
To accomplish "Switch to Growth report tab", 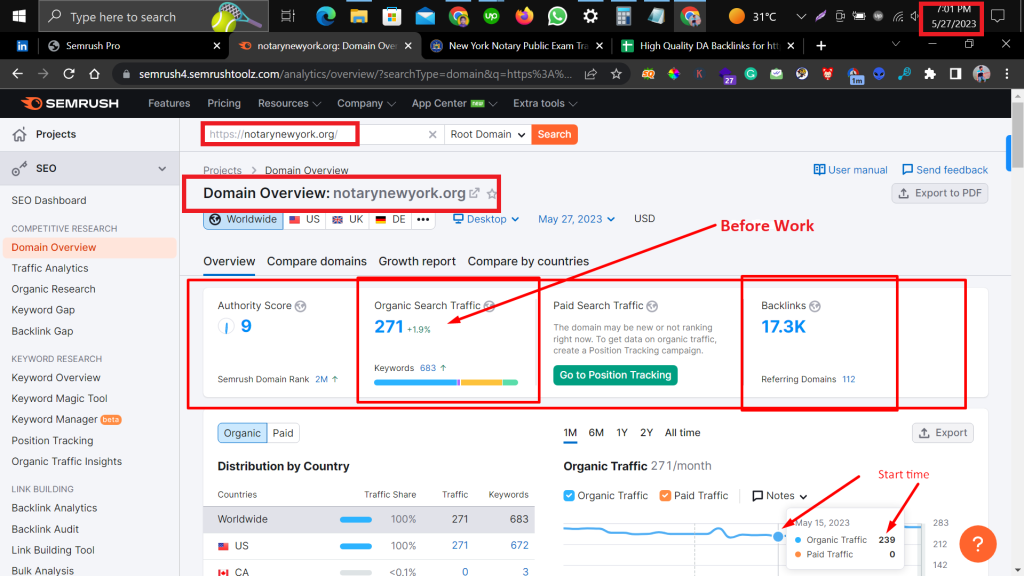I will pyautogui.click(x=417, y=261).
